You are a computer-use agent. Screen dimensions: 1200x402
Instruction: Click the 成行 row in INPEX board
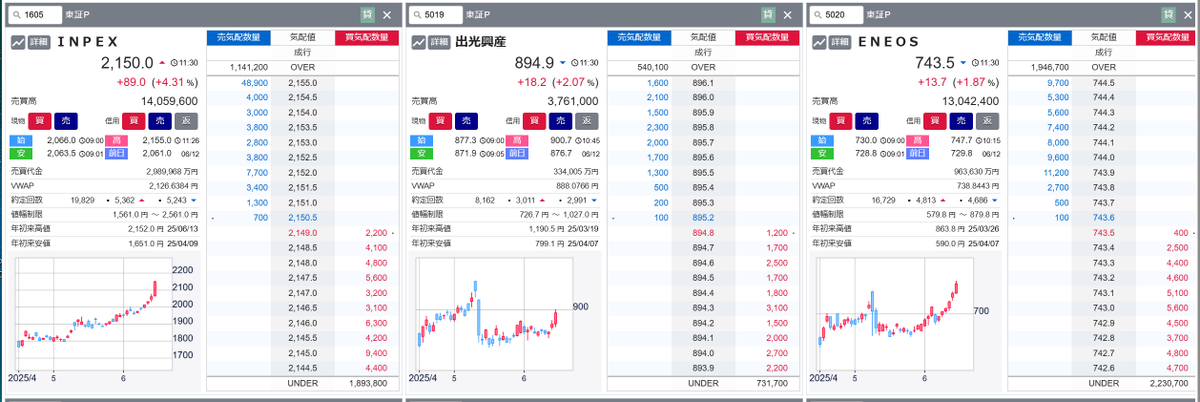tap(302, 52)
